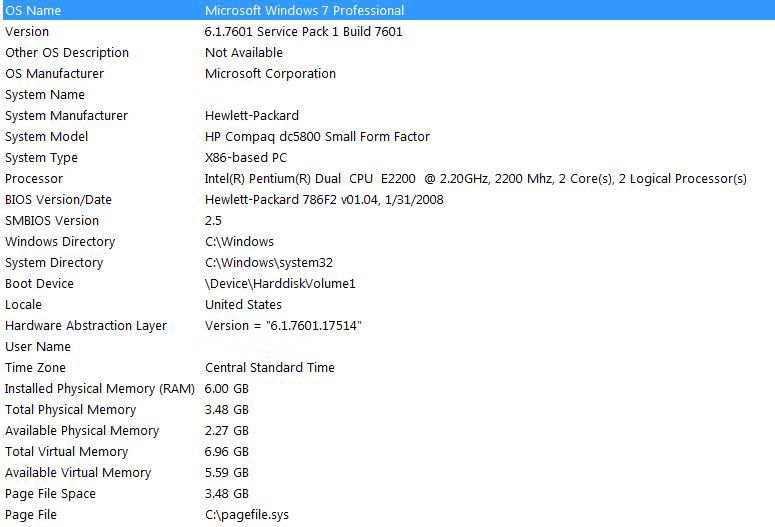Screen dimensions: 775x527
Task: Click the 'C:\pagefile.sys' value
Action: [x=247, y=515]
